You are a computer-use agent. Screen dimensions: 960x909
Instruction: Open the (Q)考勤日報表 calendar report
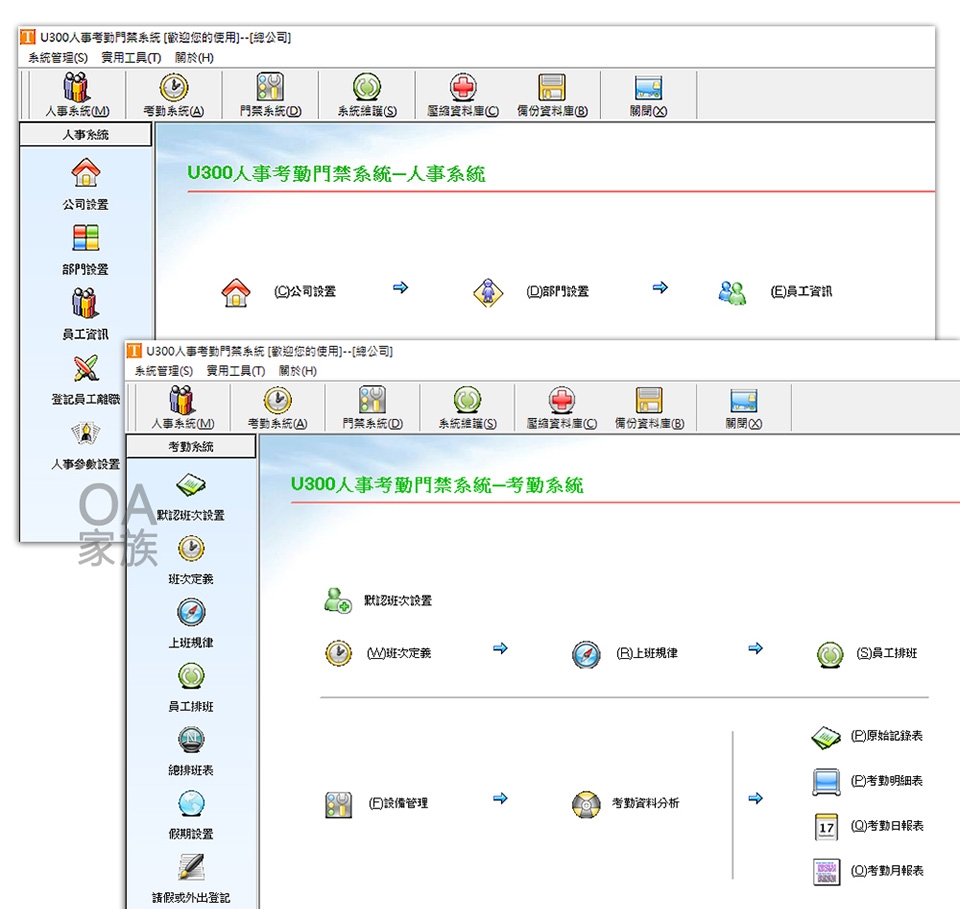886,826
